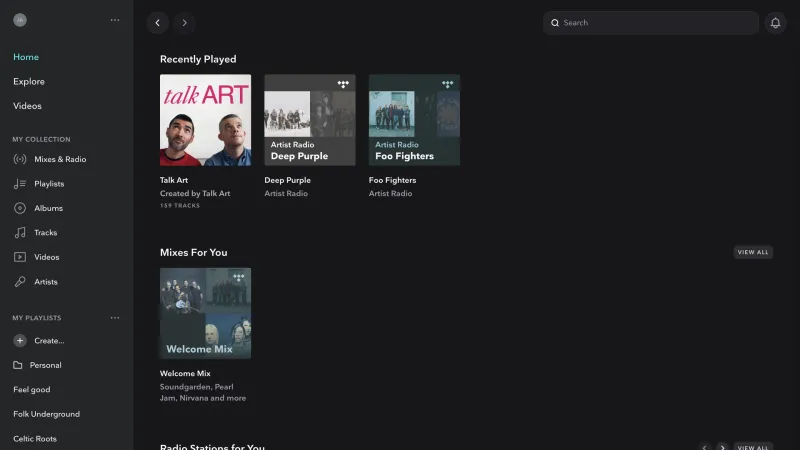Click the Recently Played heading
Viewport: 800px width, 450px height.
[x=198, y=59]
